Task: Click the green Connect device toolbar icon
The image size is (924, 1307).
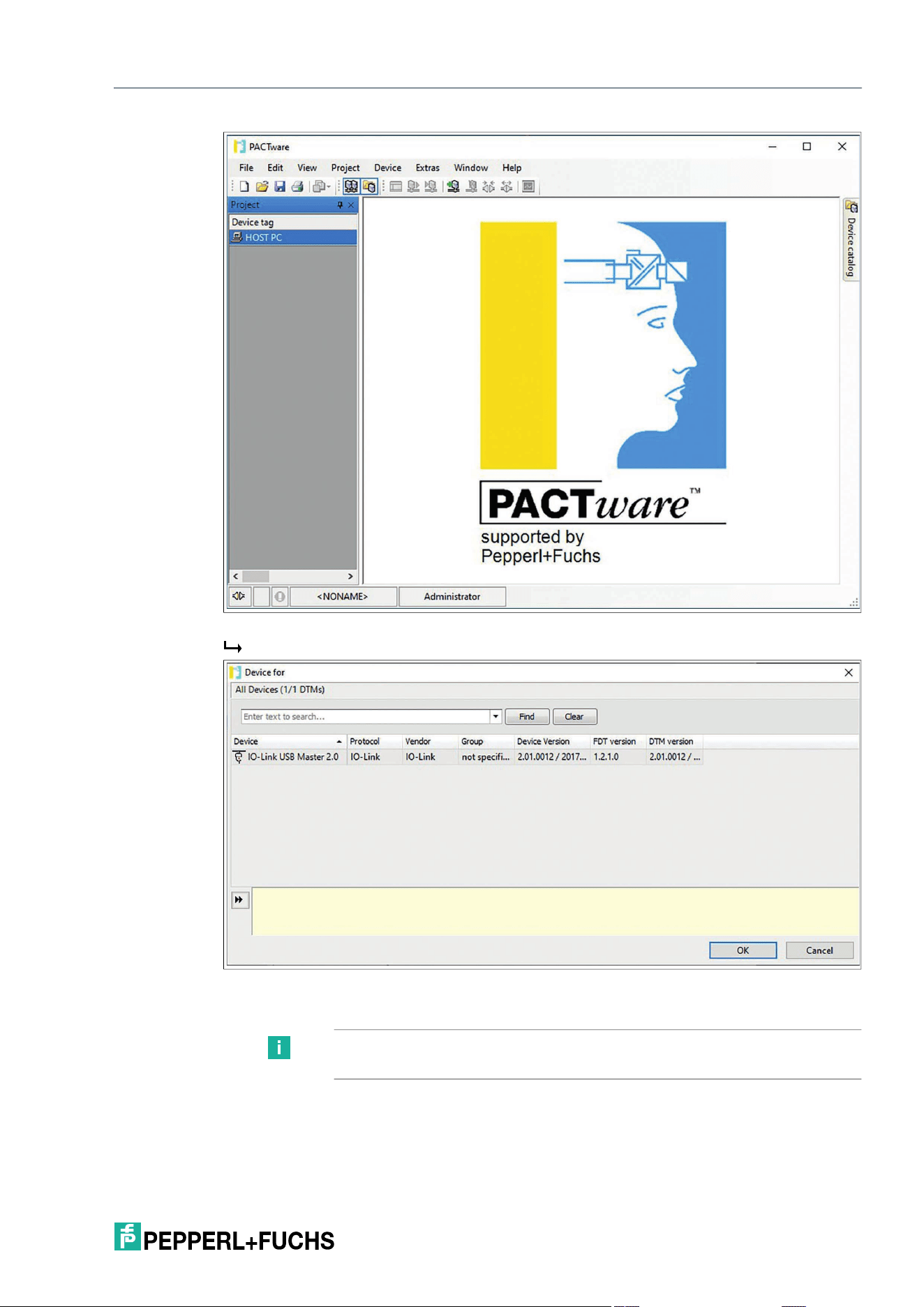Action: click(x=454, y=186)
